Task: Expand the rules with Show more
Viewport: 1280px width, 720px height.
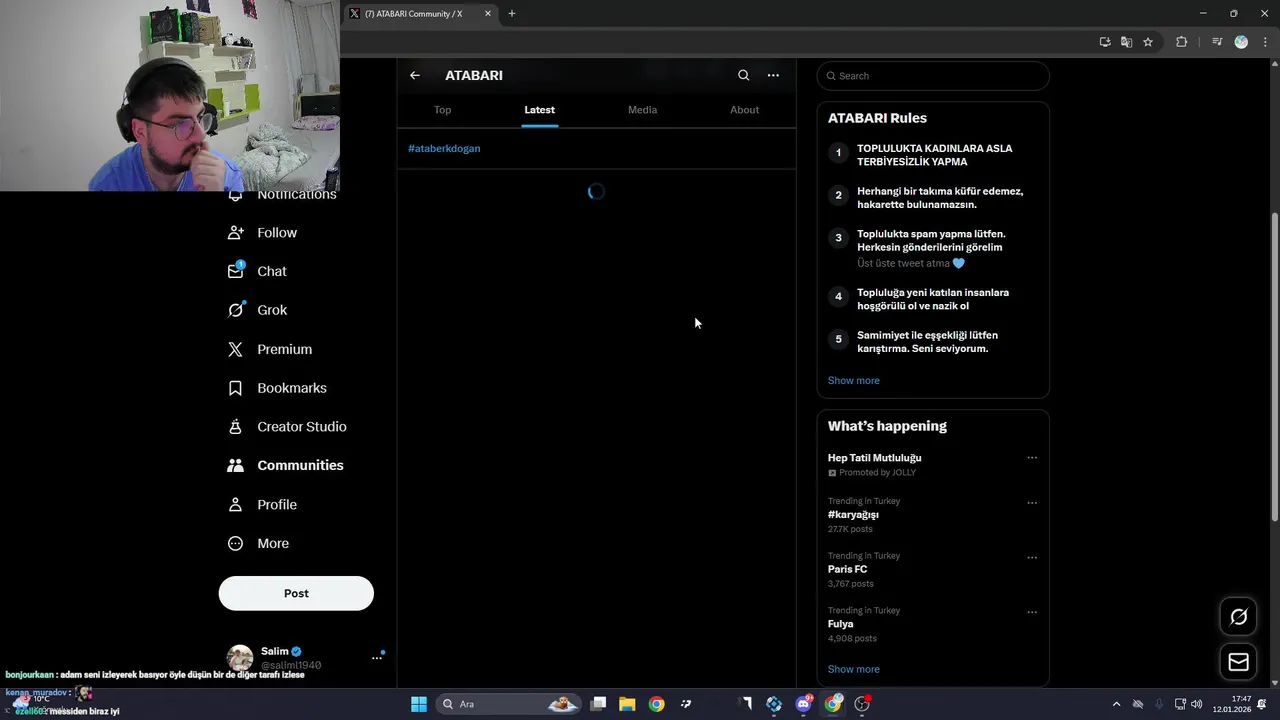Action: 853,380
